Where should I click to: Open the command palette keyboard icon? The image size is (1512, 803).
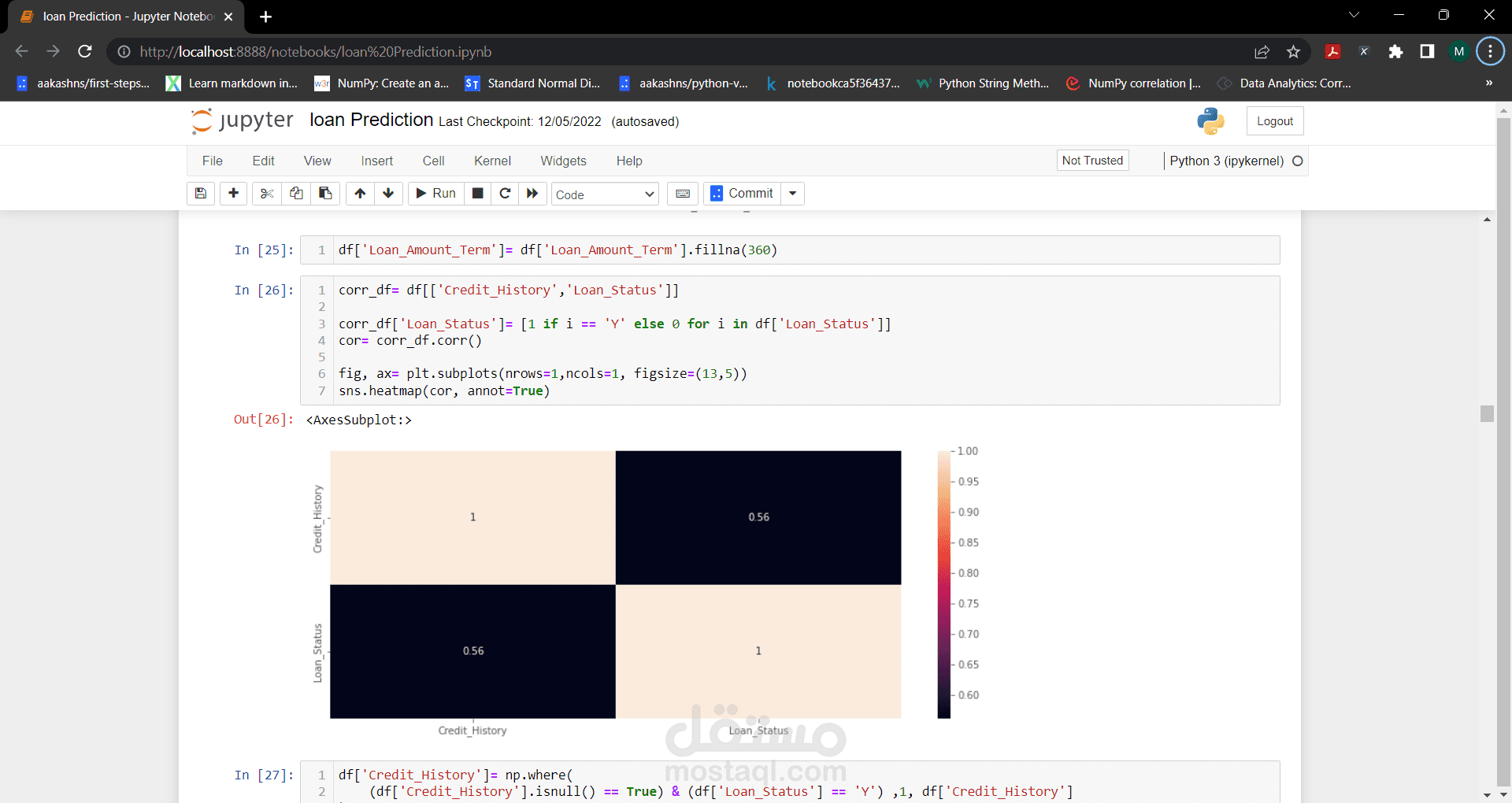tap(682, 194)
